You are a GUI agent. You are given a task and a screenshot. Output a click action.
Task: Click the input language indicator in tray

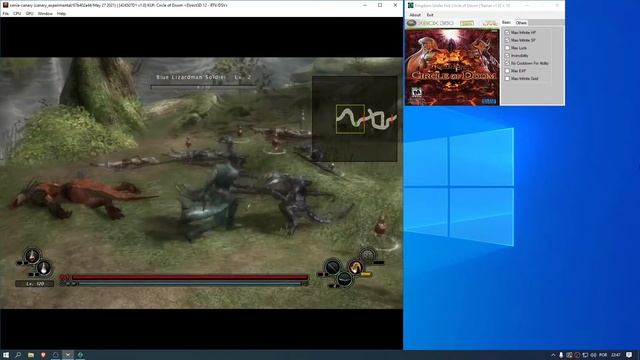(603, 355)
